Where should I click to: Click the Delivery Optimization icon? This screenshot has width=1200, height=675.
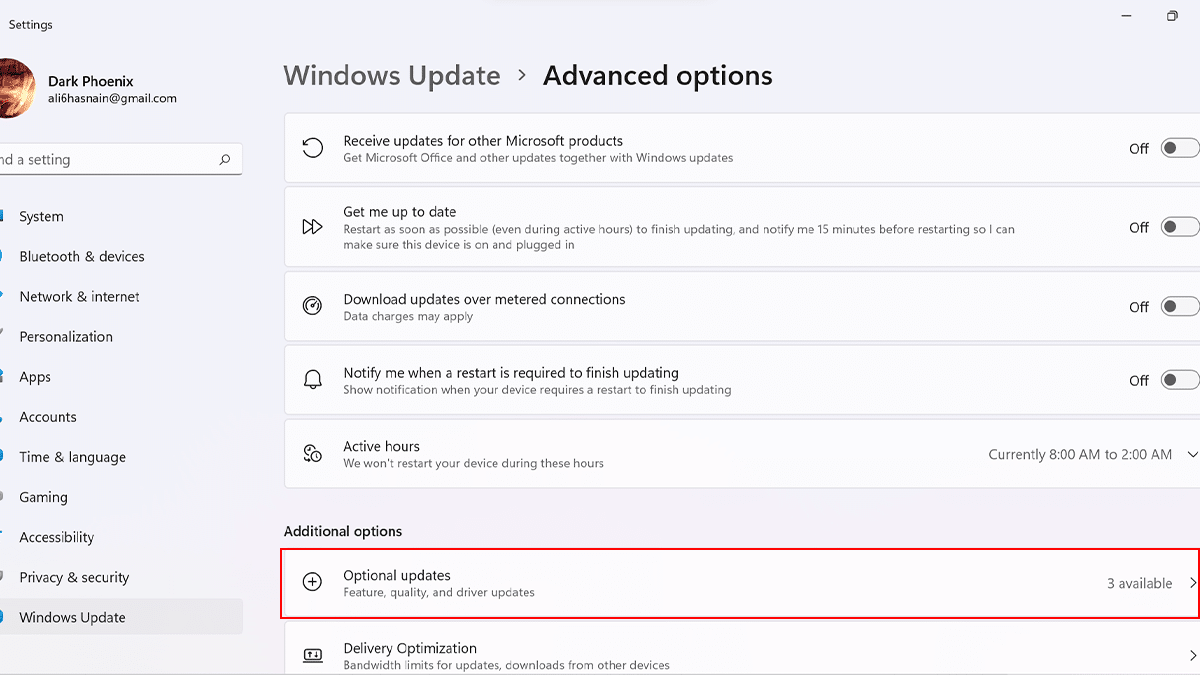click(313, 655)
